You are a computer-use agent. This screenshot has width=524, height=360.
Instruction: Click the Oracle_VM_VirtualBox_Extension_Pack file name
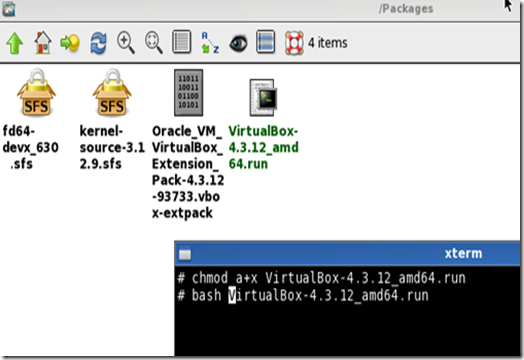point(188,172)
